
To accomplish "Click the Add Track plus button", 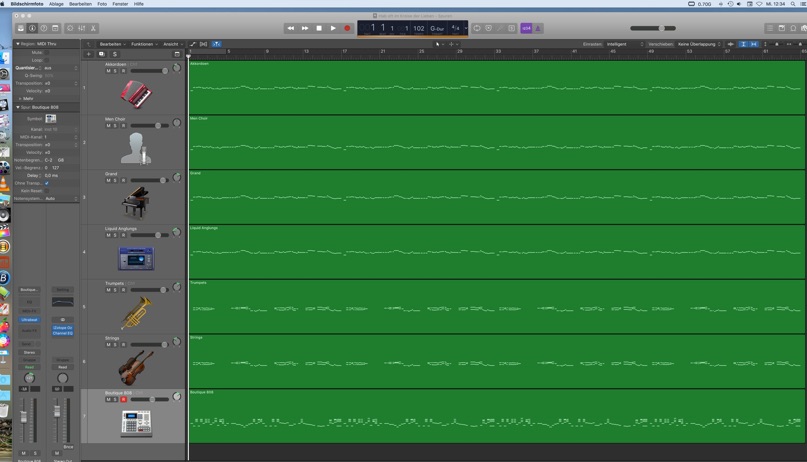I will [x=89, y=54].
